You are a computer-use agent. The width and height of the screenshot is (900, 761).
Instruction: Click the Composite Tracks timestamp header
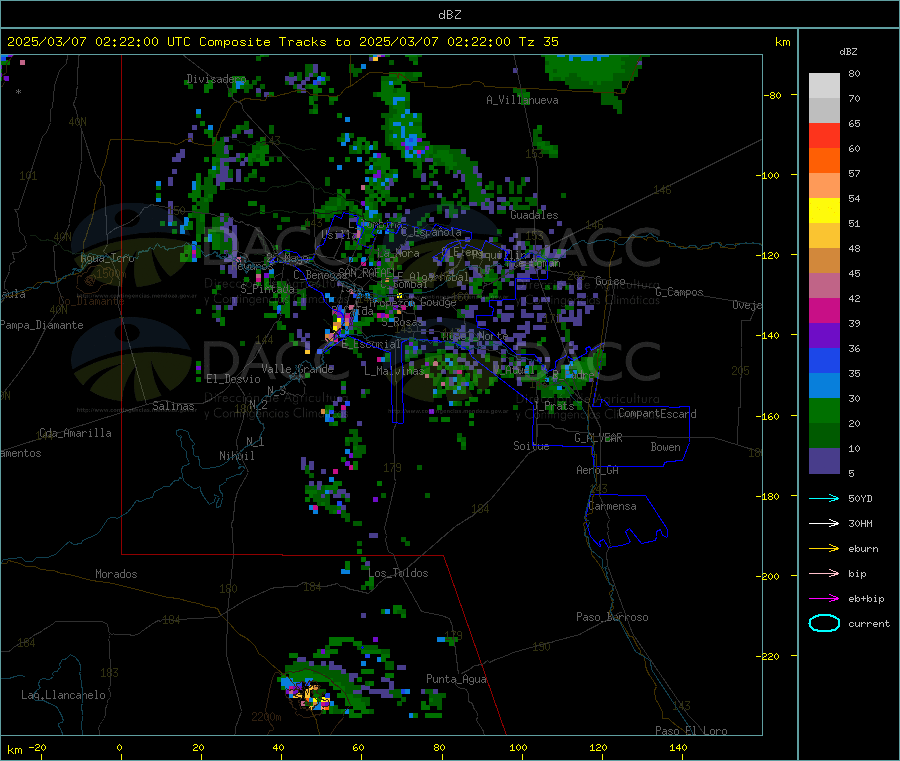282,42
